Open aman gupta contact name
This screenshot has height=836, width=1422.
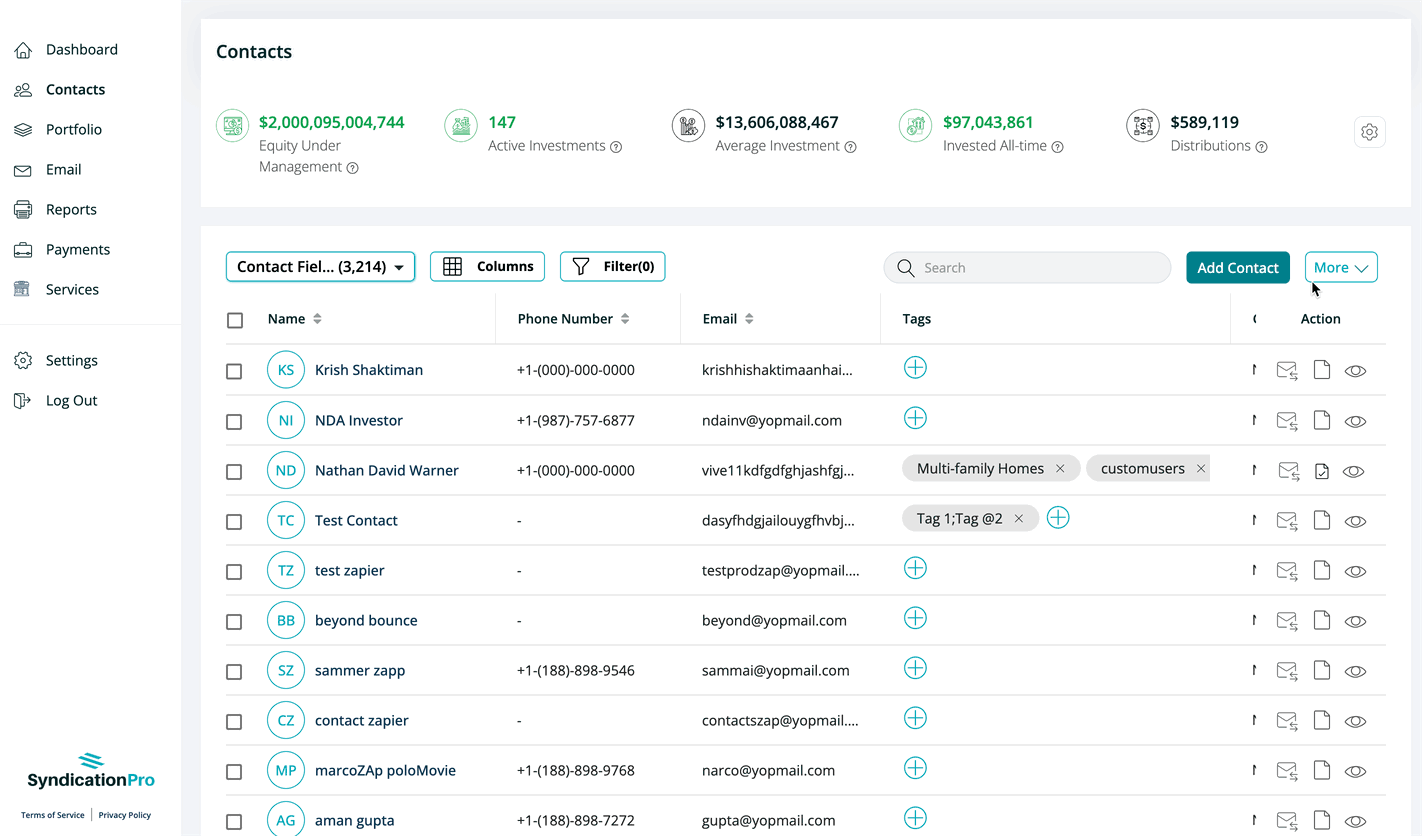click(355, 820)
